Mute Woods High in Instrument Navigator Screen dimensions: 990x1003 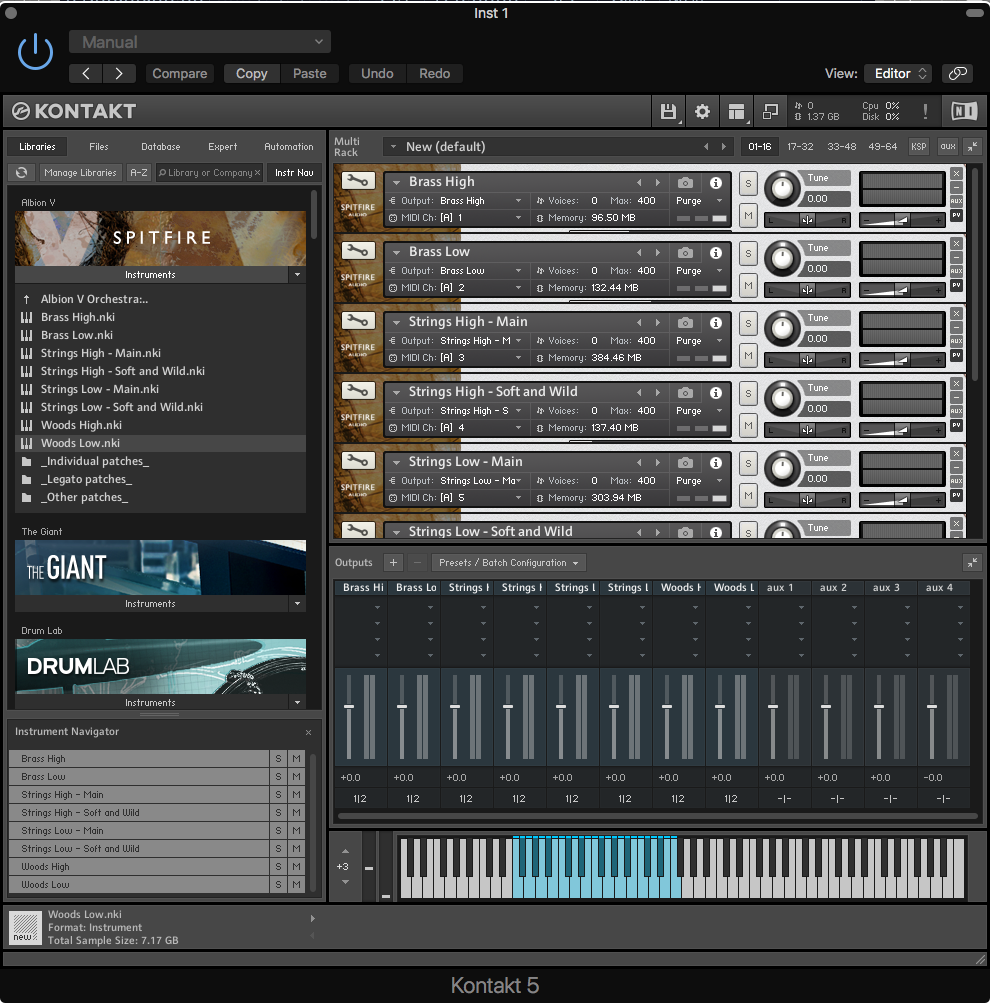pos(296,866)
